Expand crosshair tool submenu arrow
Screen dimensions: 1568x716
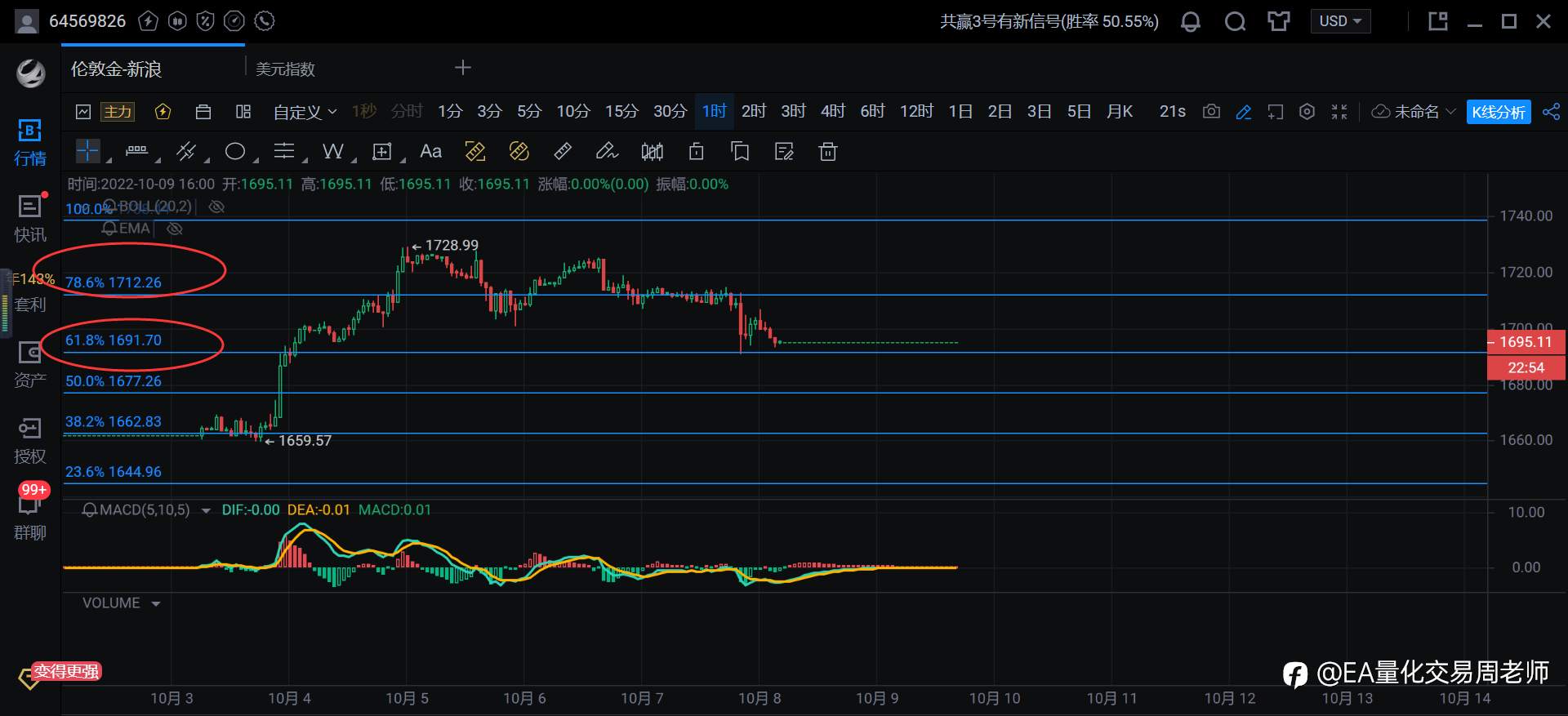109,159
